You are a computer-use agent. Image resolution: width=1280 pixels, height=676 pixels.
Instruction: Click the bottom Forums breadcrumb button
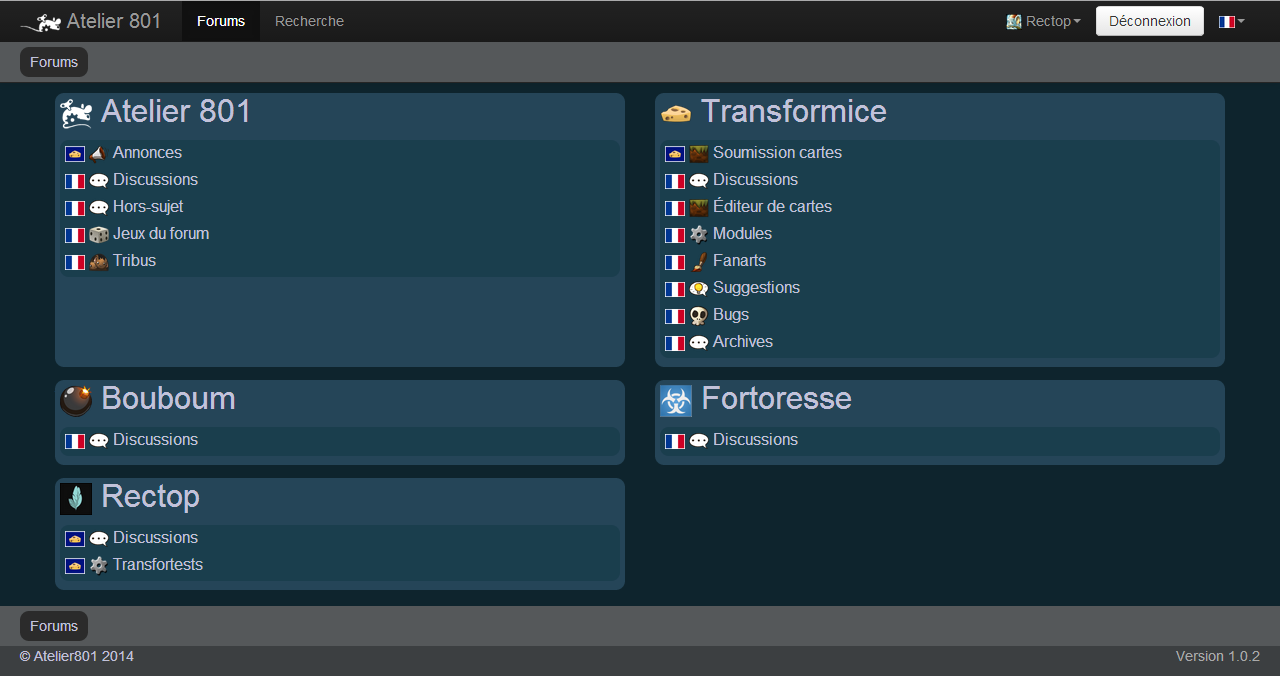coord(54,626)
